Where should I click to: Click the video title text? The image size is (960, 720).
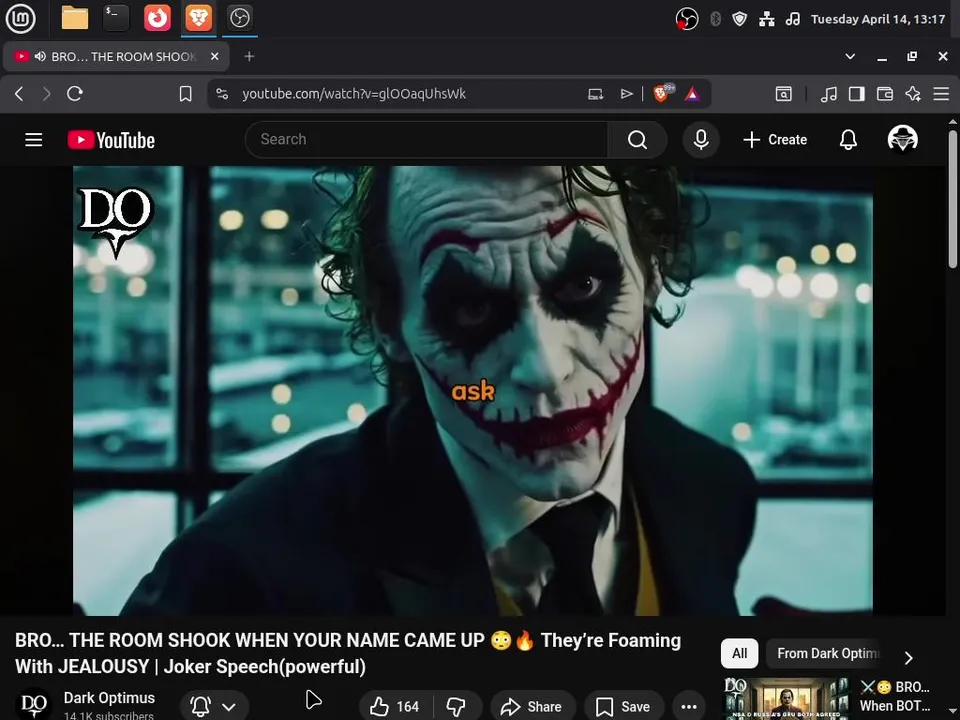[348, 653]
